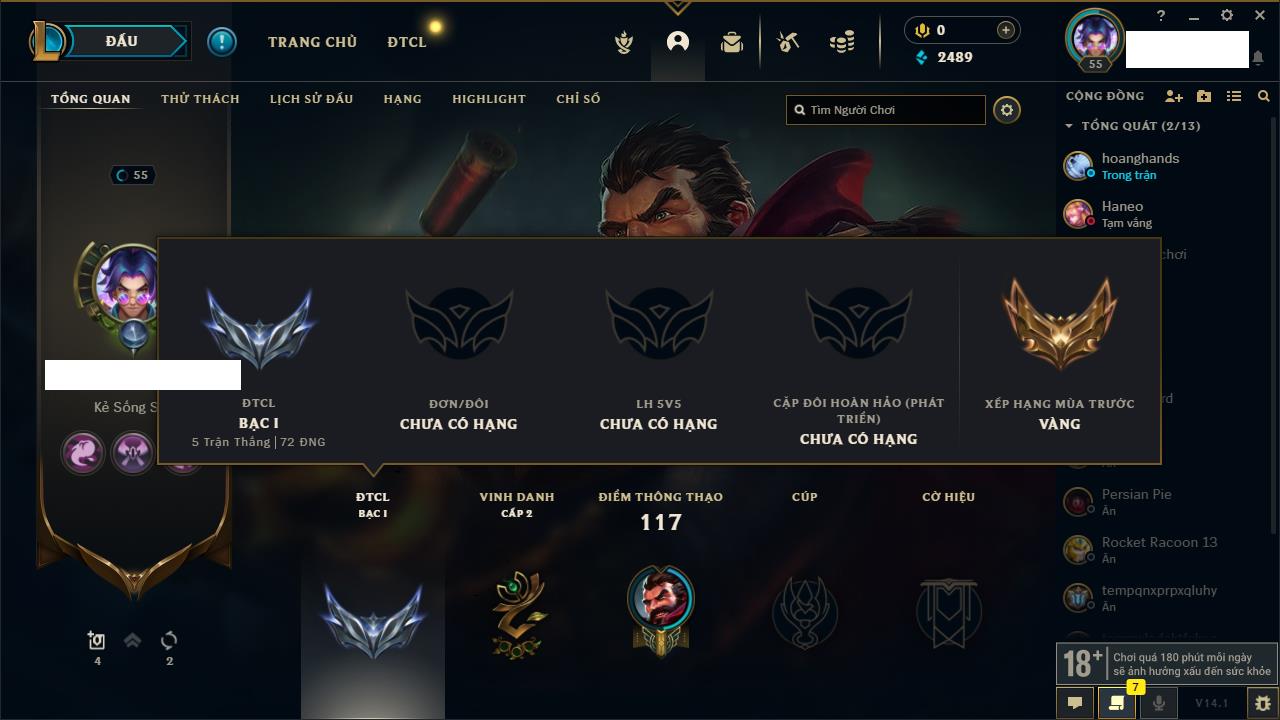Click the Tìm Người Chơi search field
Viewport: 1280px width, 720px height.
click(886, 110)
